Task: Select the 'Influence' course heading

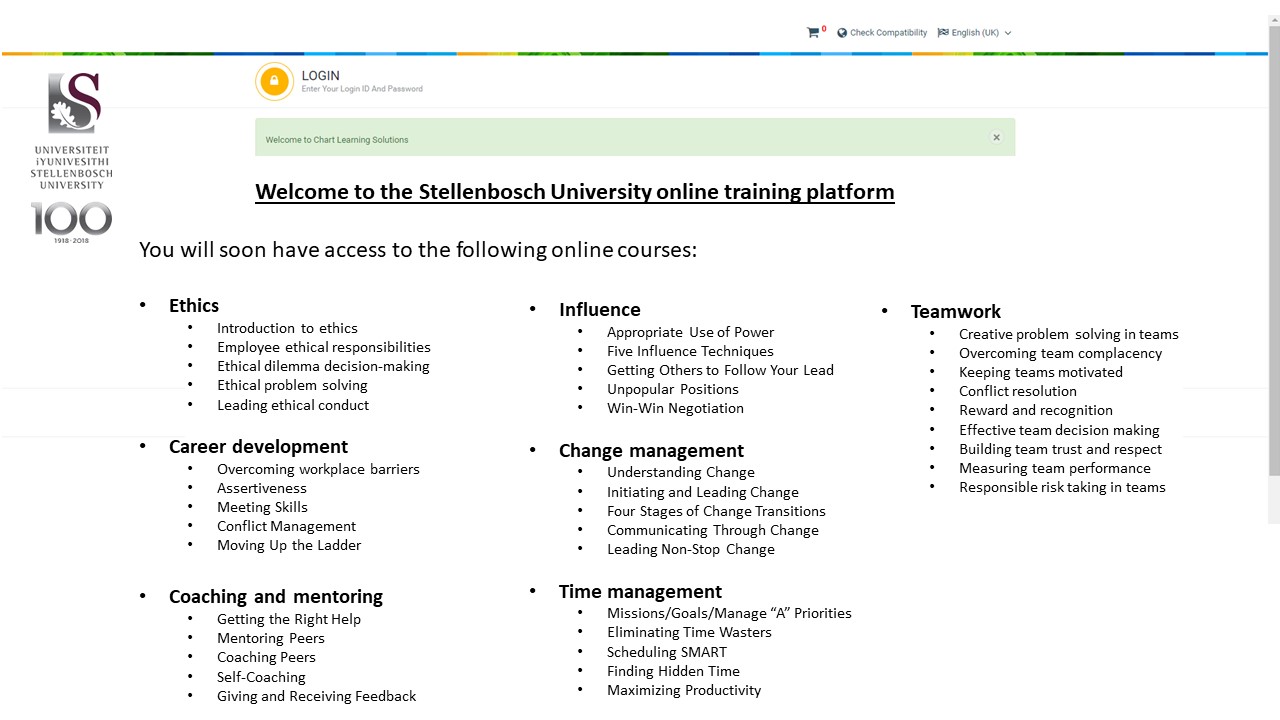Action: point(600,310)
